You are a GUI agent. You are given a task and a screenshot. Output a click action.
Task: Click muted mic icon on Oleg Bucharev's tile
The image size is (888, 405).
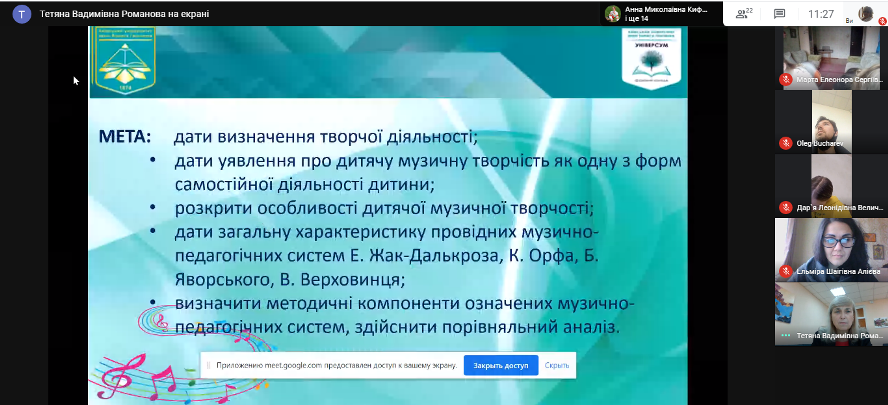pos(785,143)
